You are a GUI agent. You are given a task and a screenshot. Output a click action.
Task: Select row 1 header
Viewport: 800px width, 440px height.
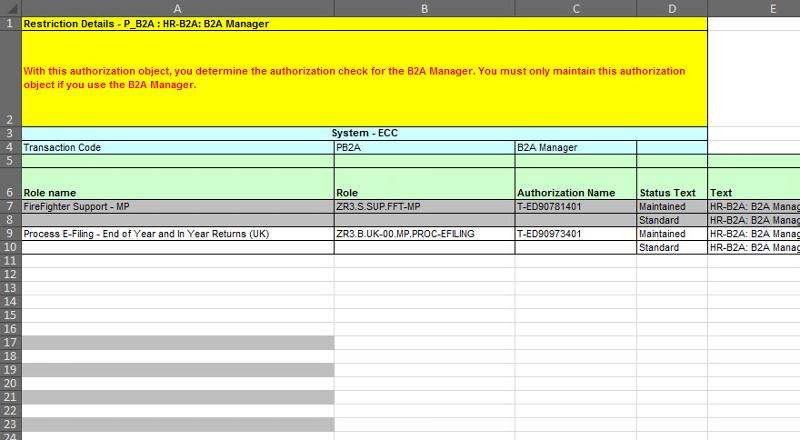[x=10, y=23]
